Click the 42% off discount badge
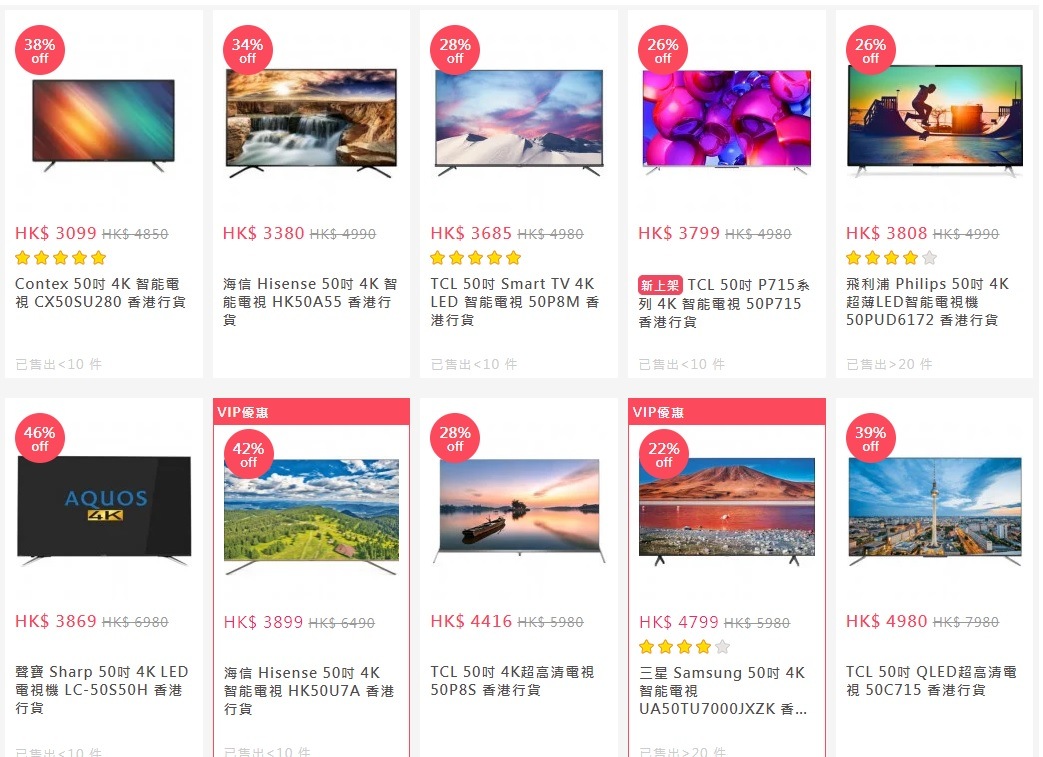Viewport: 1043px width, 757px height. point(248,454)
